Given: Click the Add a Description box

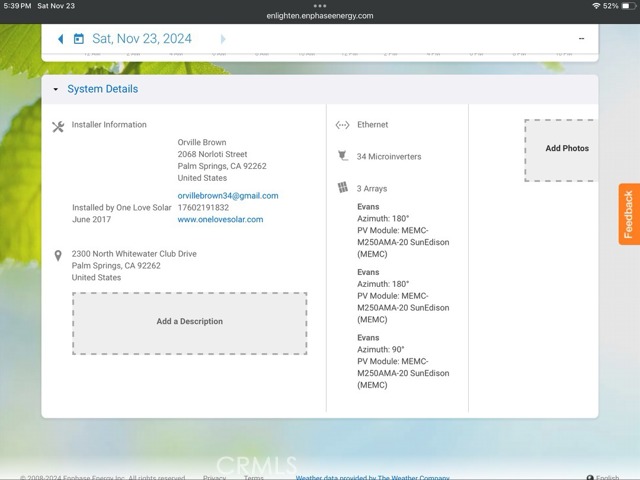Looking at the screenshot, I should pyautogui.click(x=189, y=322).
